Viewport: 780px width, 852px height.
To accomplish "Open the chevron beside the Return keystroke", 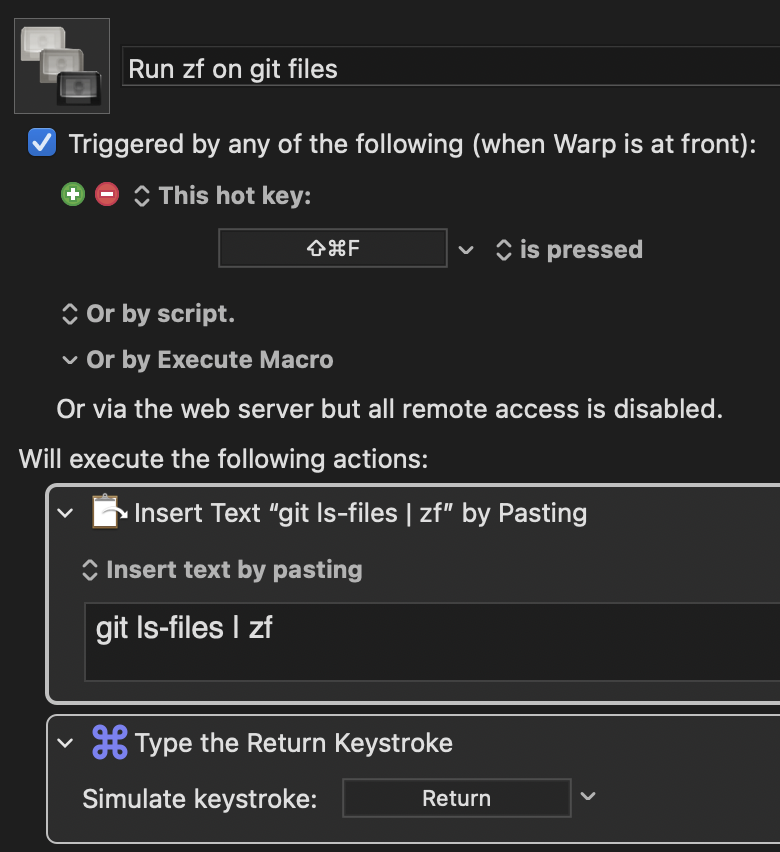I will (x=588, y=797).
